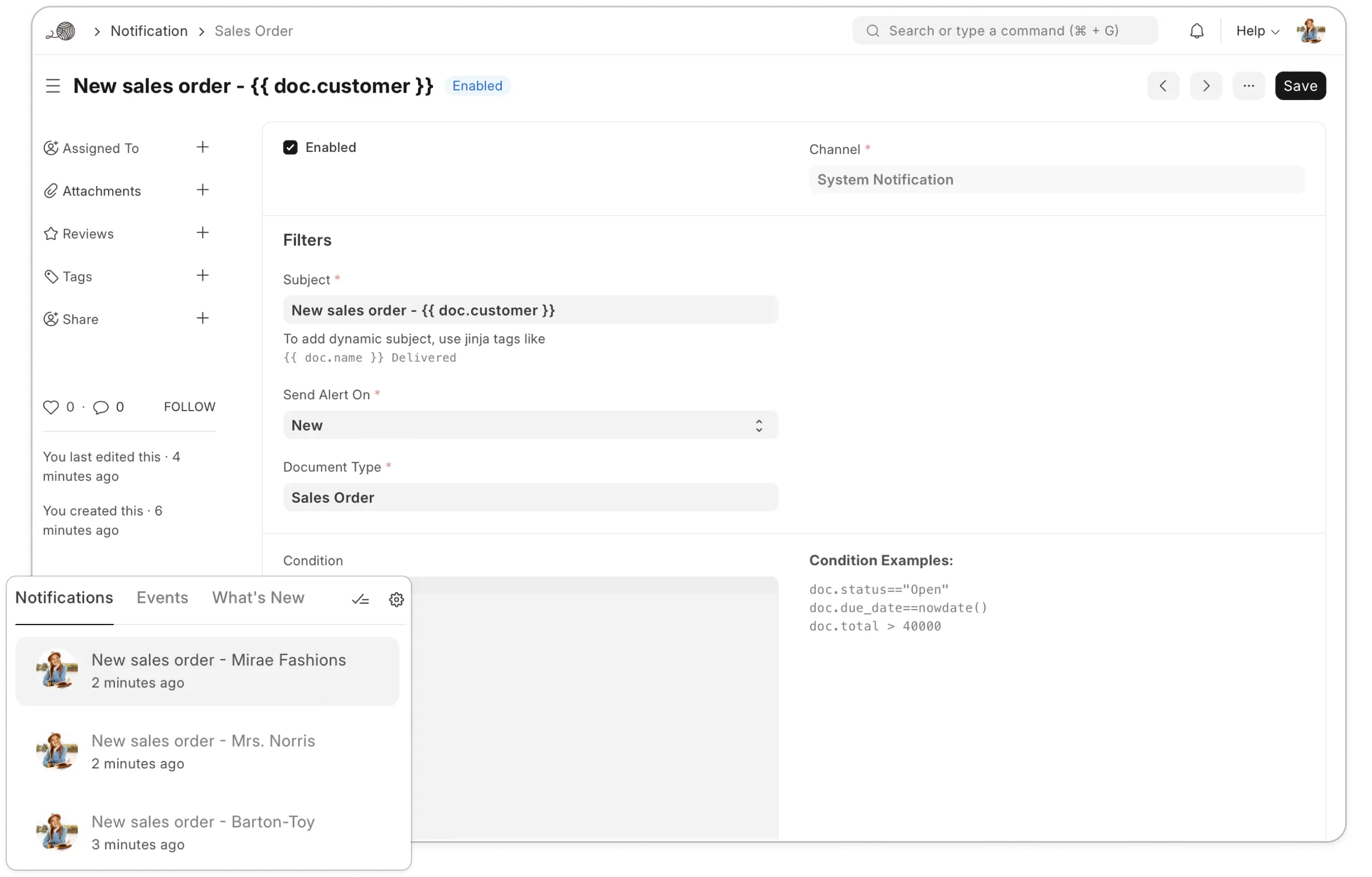Open the notifications bell icon
Screen dimensions: 1372x877
[x=1197, y=31]
